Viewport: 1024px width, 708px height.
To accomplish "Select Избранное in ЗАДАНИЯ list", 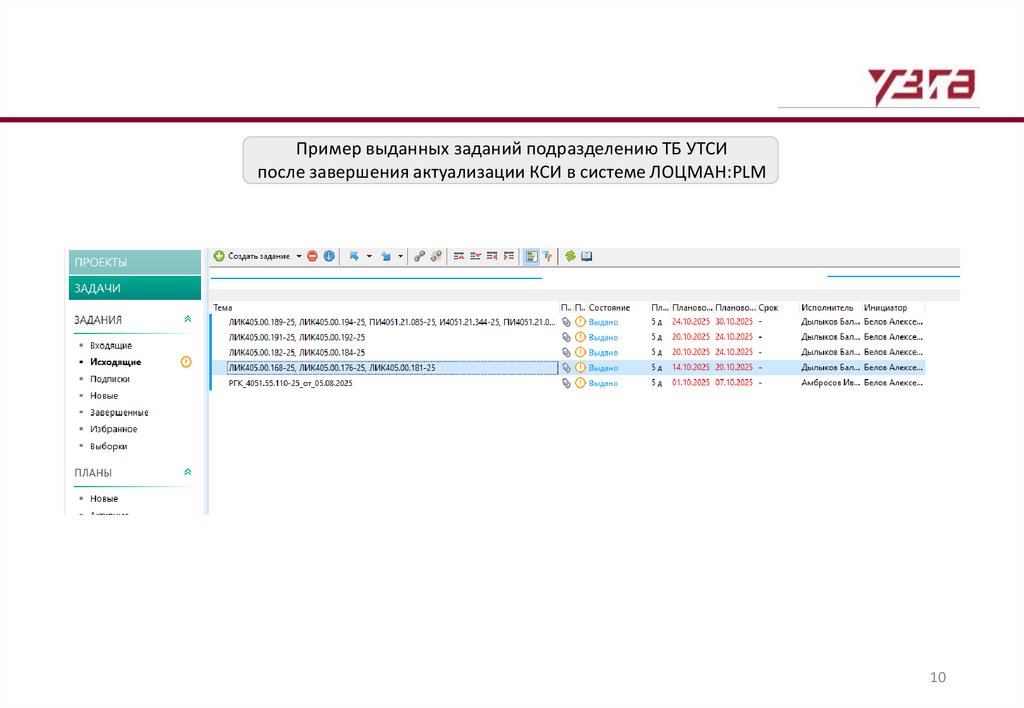I will tap(114, 429).
